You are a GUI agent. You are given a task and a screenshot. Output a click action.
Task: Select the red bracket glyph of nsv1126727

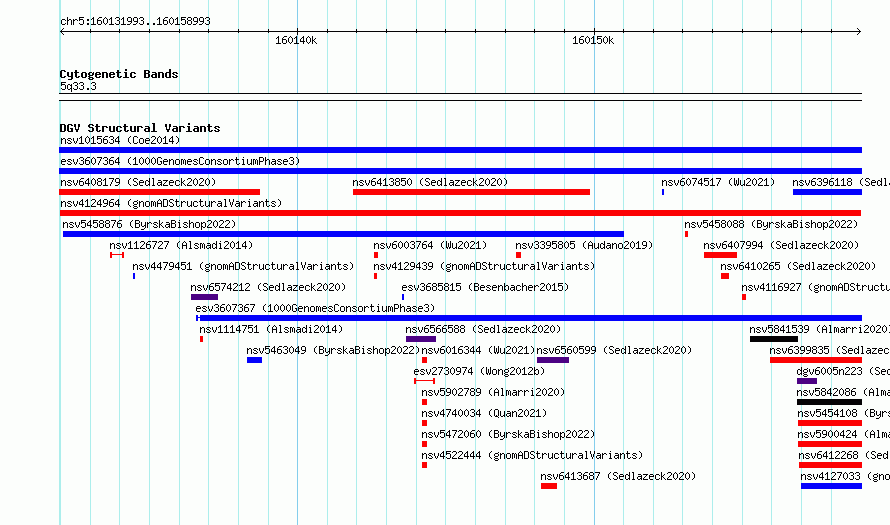point(117,255)
